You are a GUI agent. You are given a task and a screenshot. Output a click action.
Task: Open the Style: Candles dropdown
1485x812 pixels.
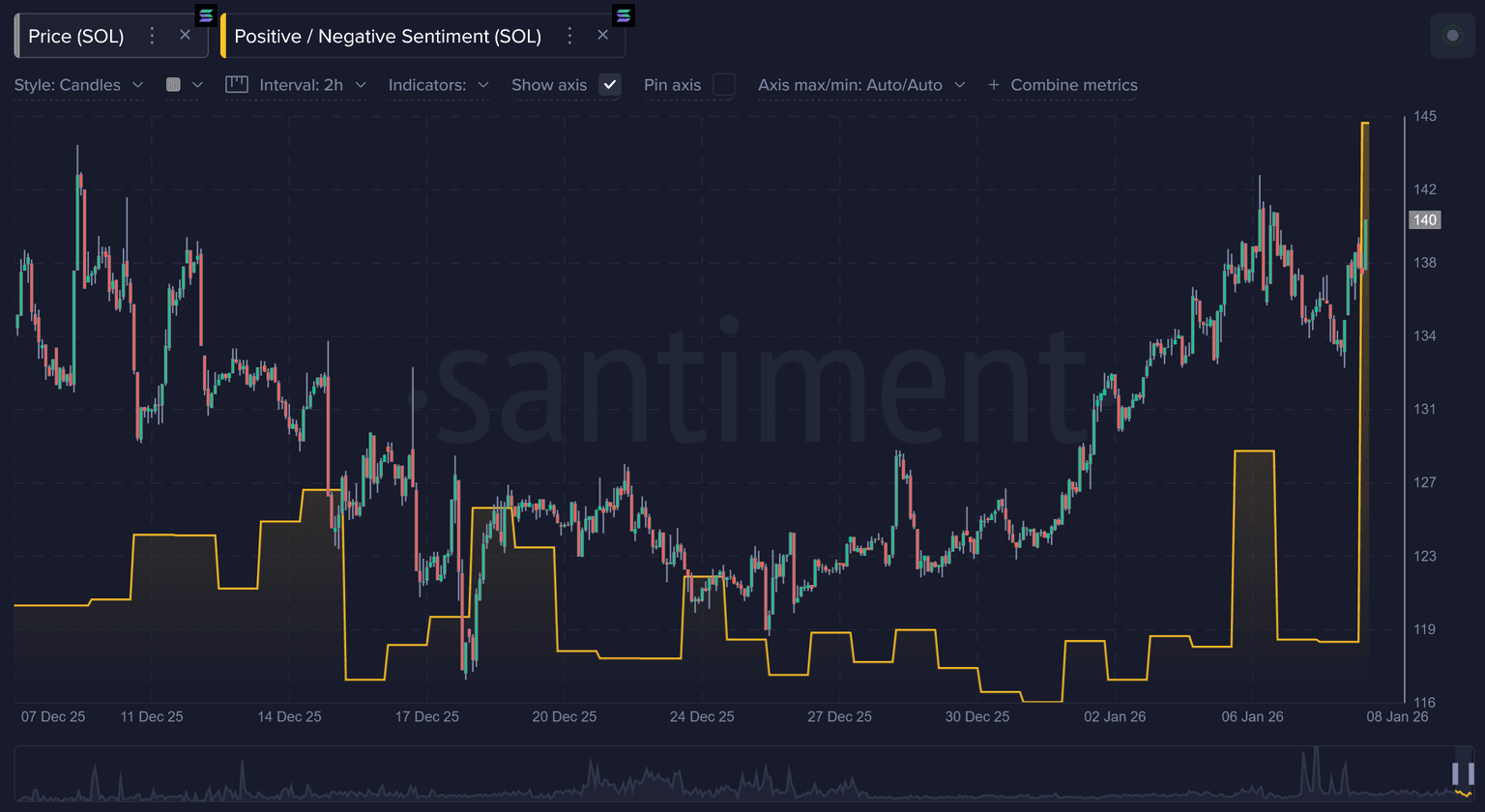point(78,85)
